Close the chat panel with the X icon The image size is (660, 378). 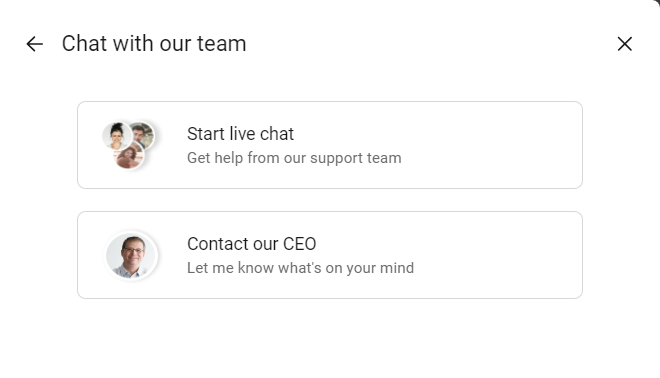click(625, 44)
